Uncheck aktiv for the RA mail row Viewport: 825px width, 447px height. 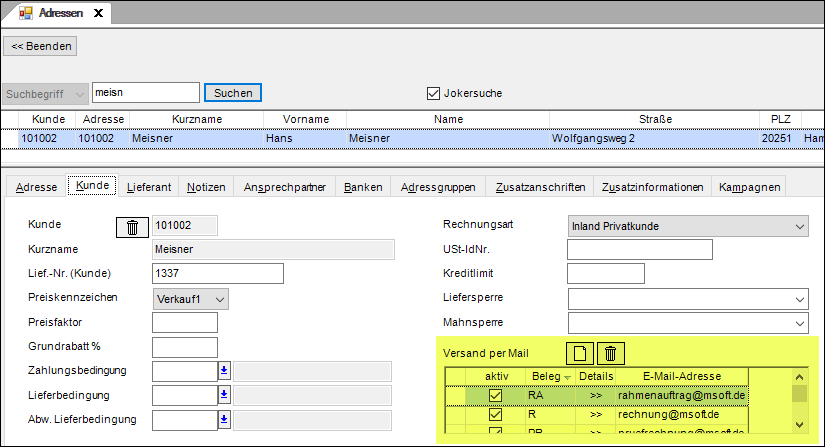tap(495, 395)
